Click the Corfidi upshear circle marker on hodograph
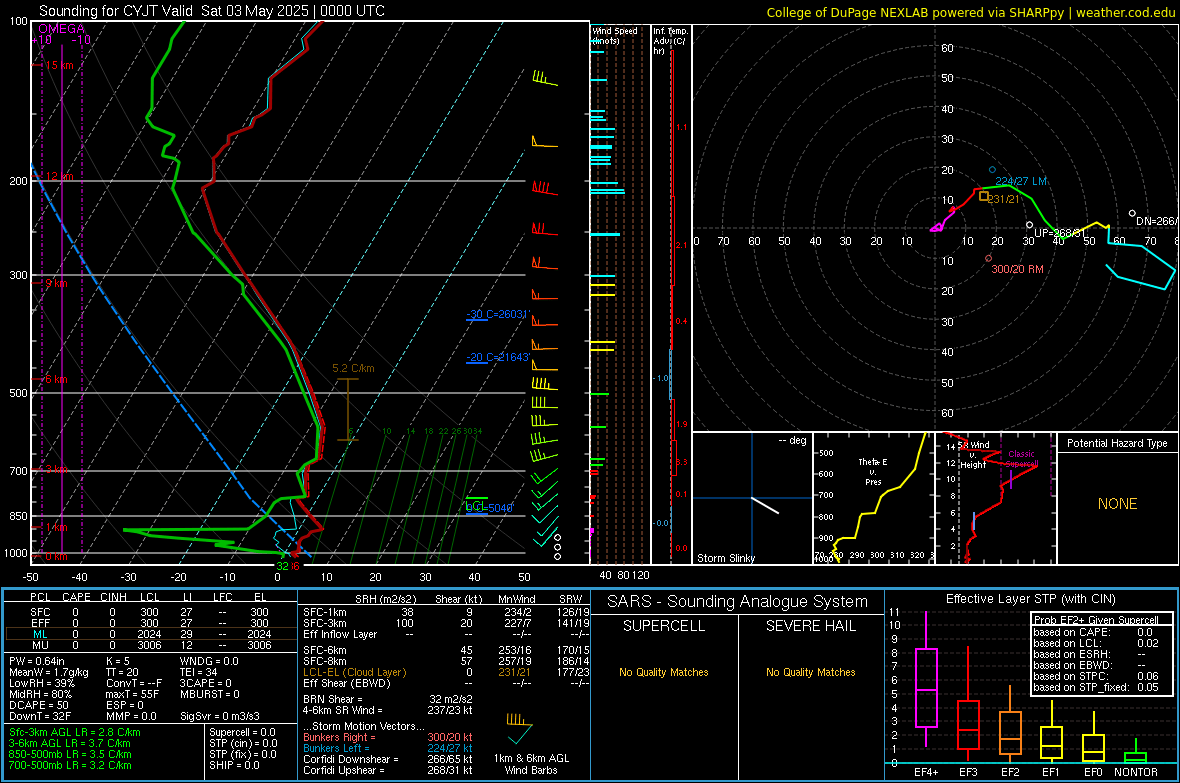The image size is (1180, 783). coord(1029,225)
